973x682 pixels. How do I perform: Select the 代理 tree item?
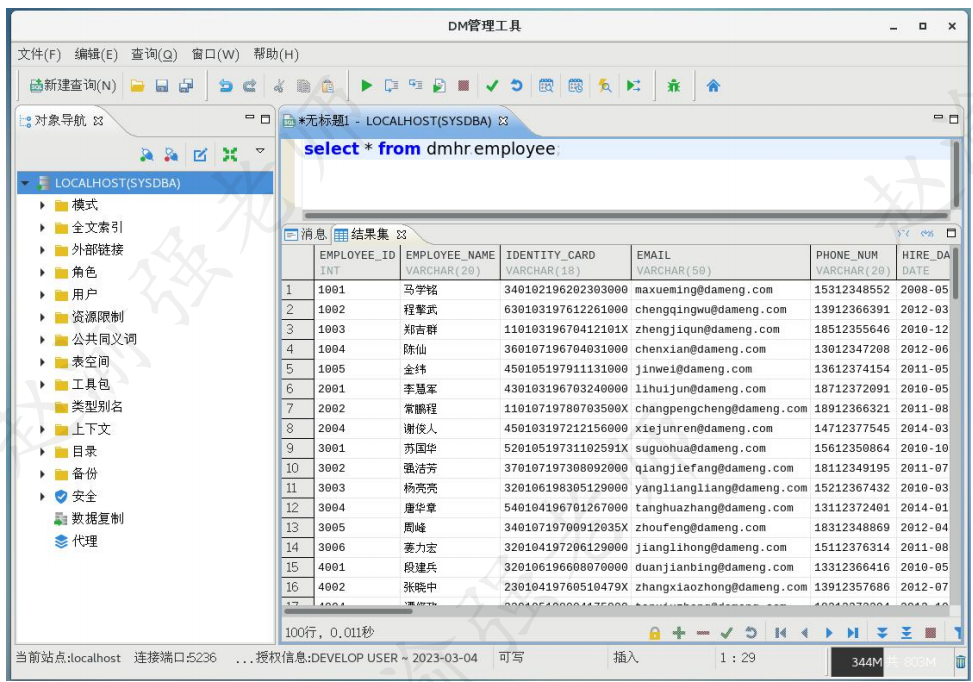click(x=76, y=541)
